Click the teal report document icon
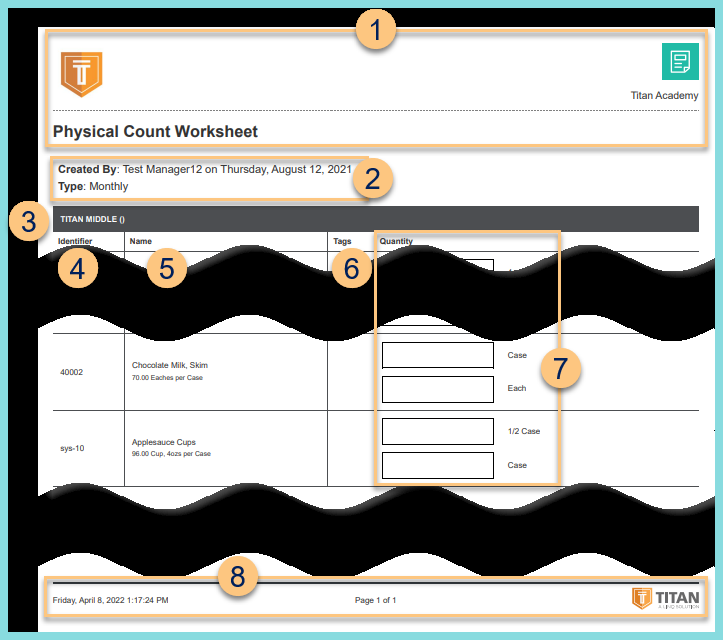 coord(680,61)
